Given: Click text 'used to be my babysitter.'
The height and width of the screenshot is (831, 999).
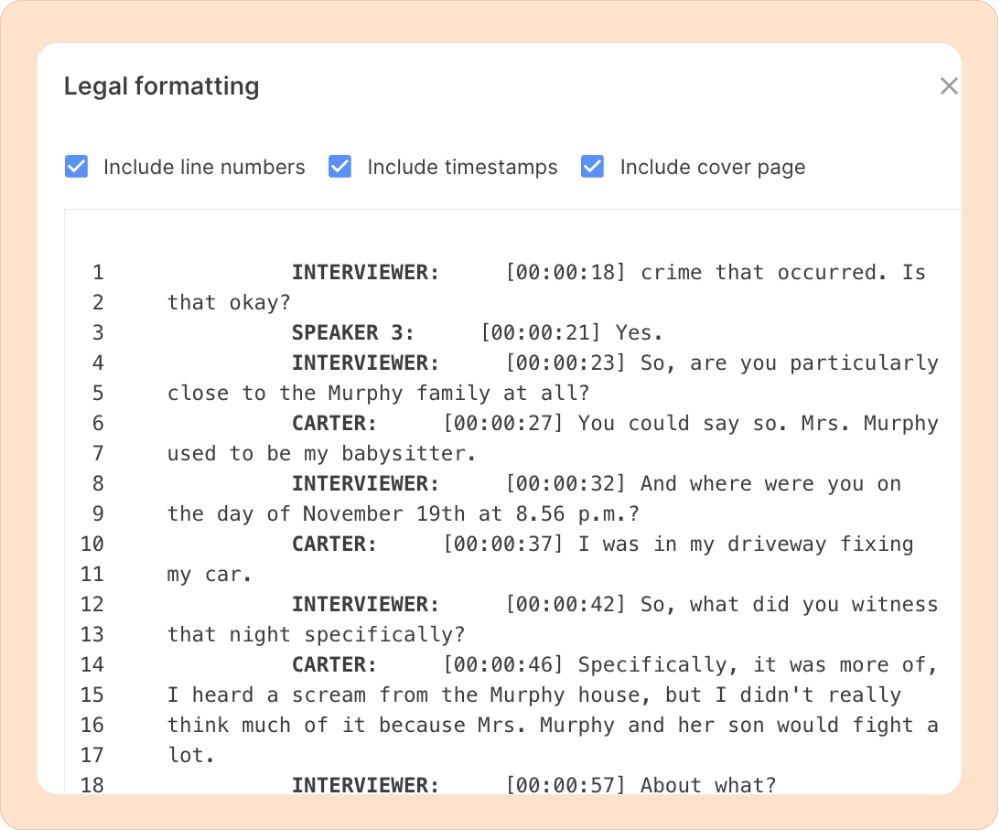Looking at the screenshot, I should point(322,454).
